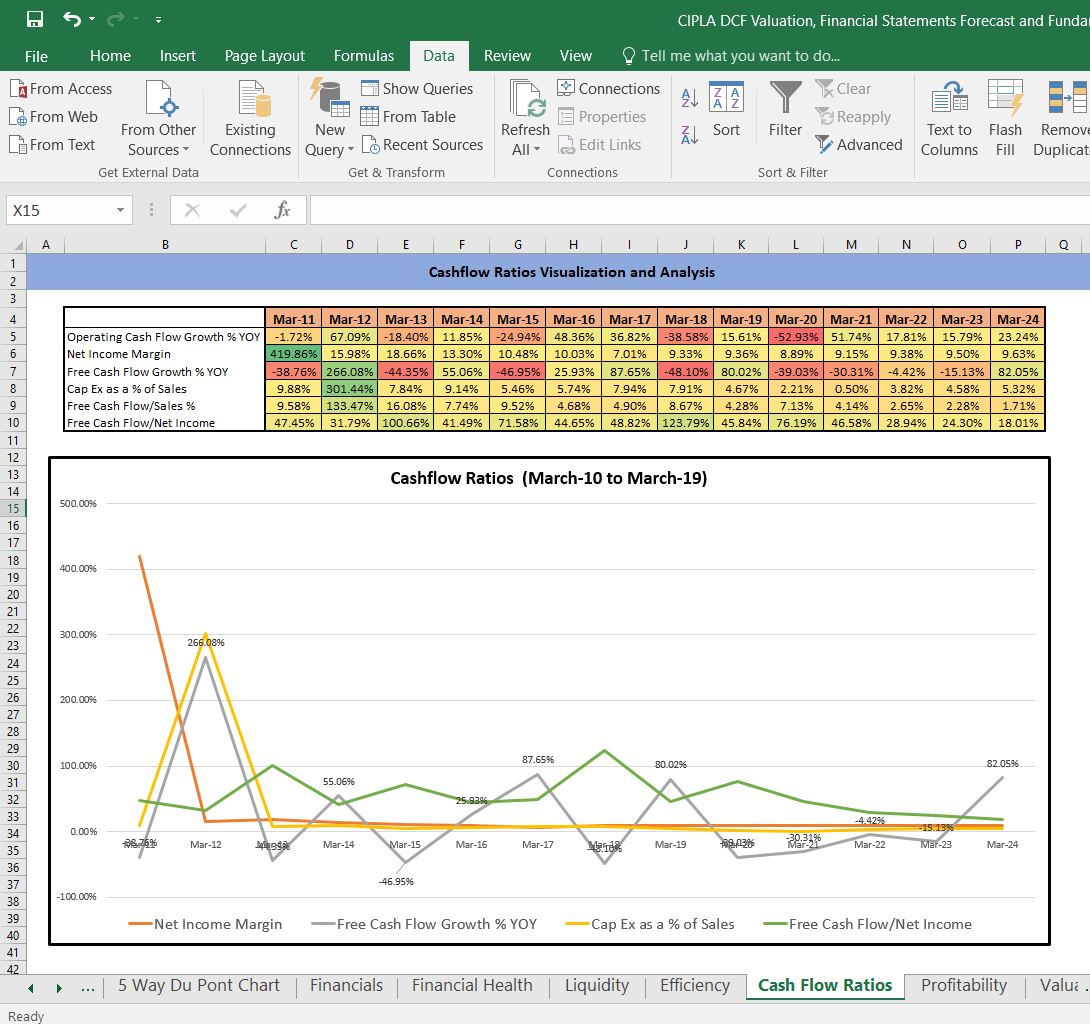This screenshot has height=1024, width=1090.
Task: Open the Page Layout tab
Action: [x=265, y=56]
